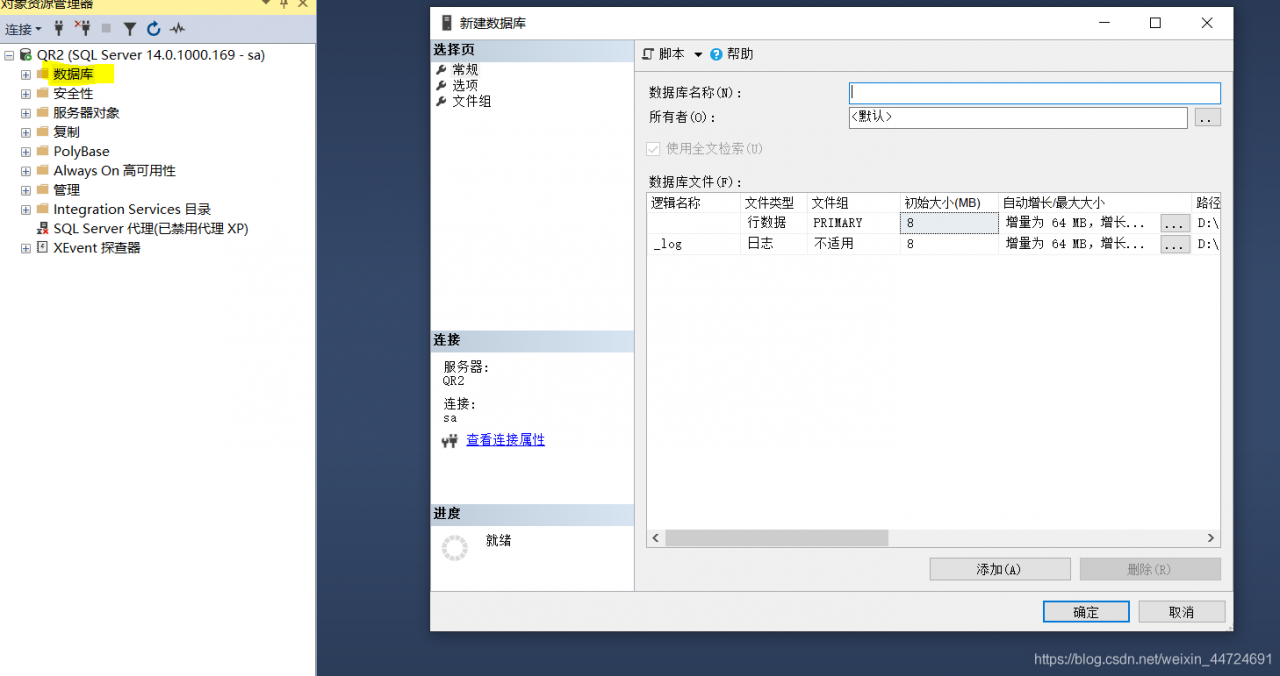Open 查看连接属性 link
The height and width of the screenshot is (676, 1280).
(x=505, y=440)
